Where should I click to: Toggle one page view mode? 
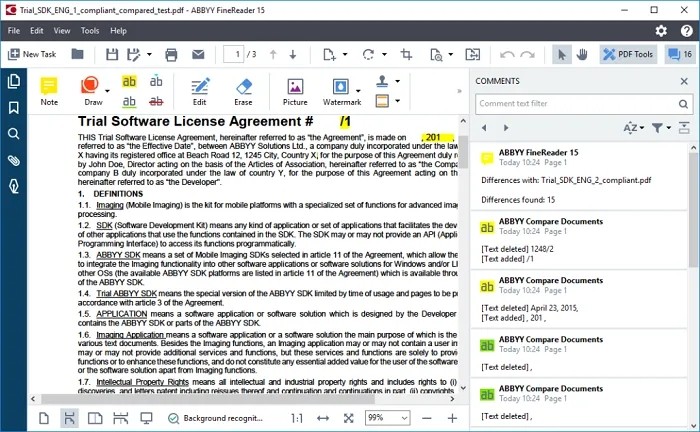[44, 418]
